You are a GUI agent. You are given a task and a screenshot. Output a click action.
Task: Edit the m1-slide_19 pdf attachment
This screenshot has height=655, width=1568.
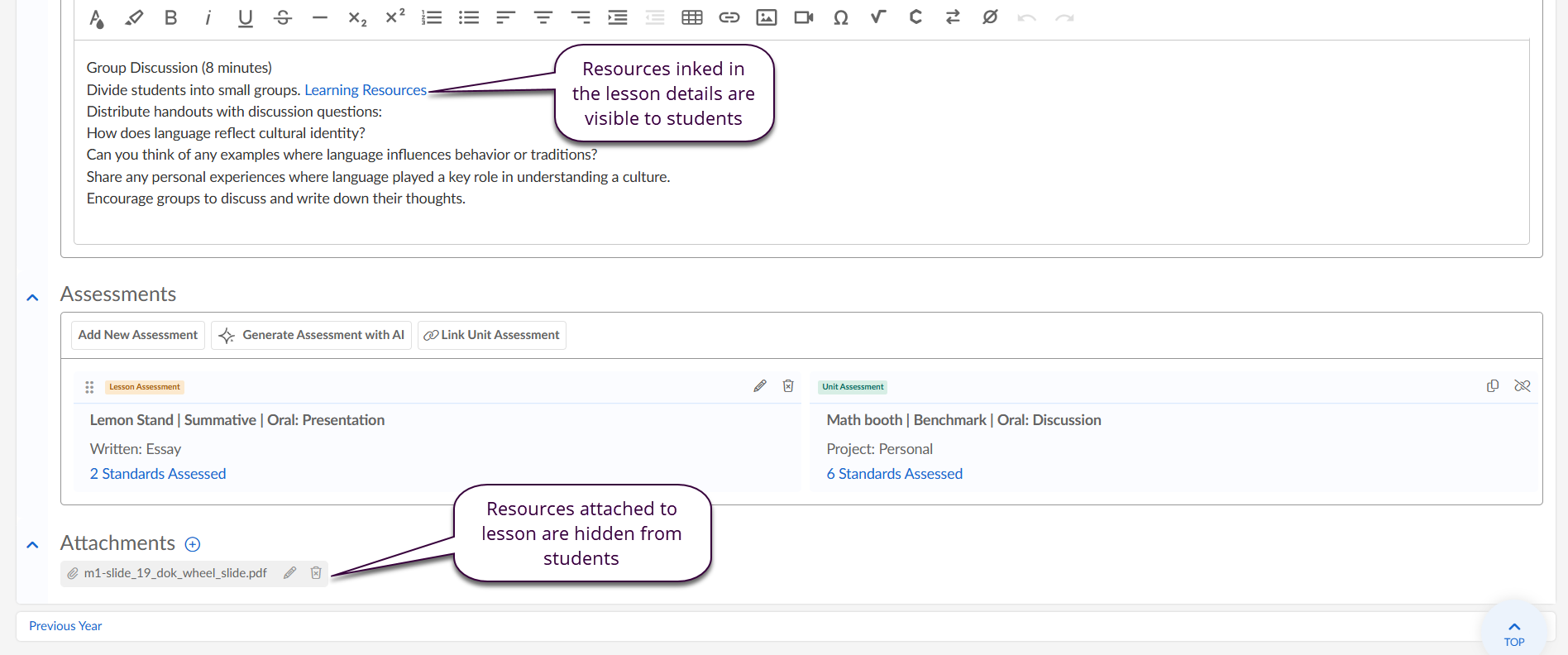point(289,573)
